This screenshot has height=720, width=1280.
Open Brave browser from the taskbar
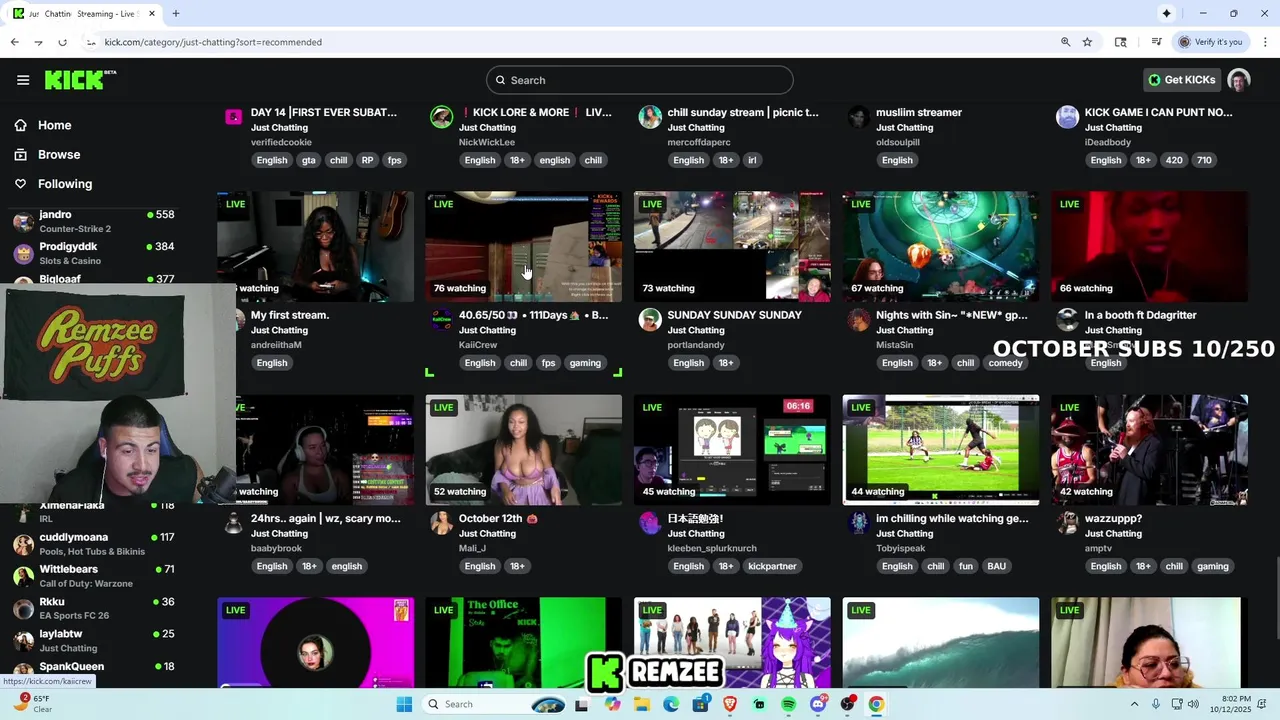(730, 704)
